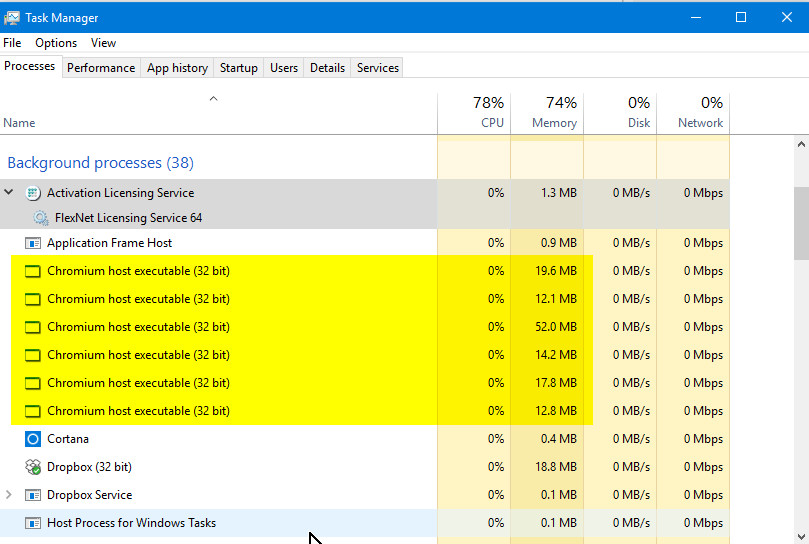Click the Dropbox Service icon

33,495
